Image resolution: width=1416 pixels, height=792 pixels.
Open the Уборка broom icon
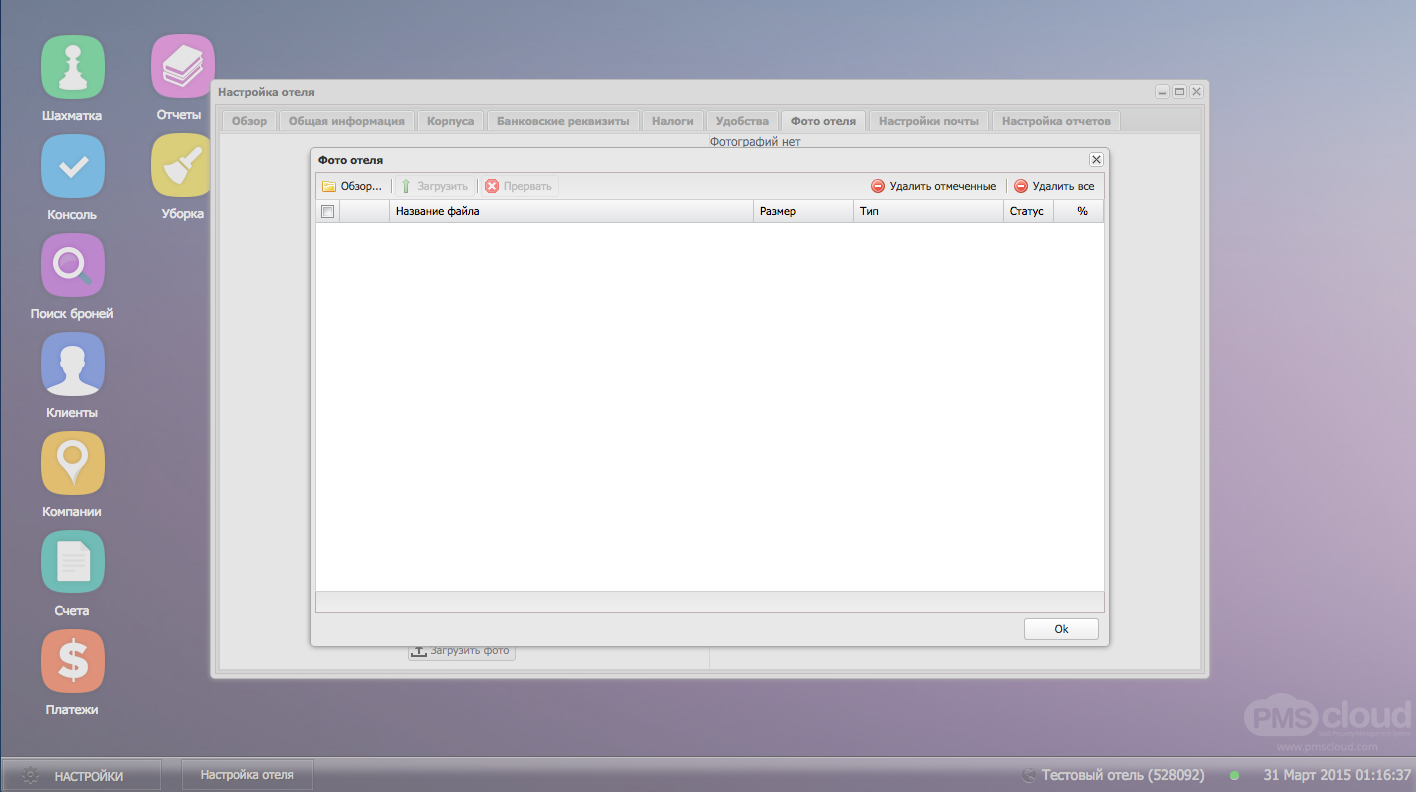click(181, 166)
